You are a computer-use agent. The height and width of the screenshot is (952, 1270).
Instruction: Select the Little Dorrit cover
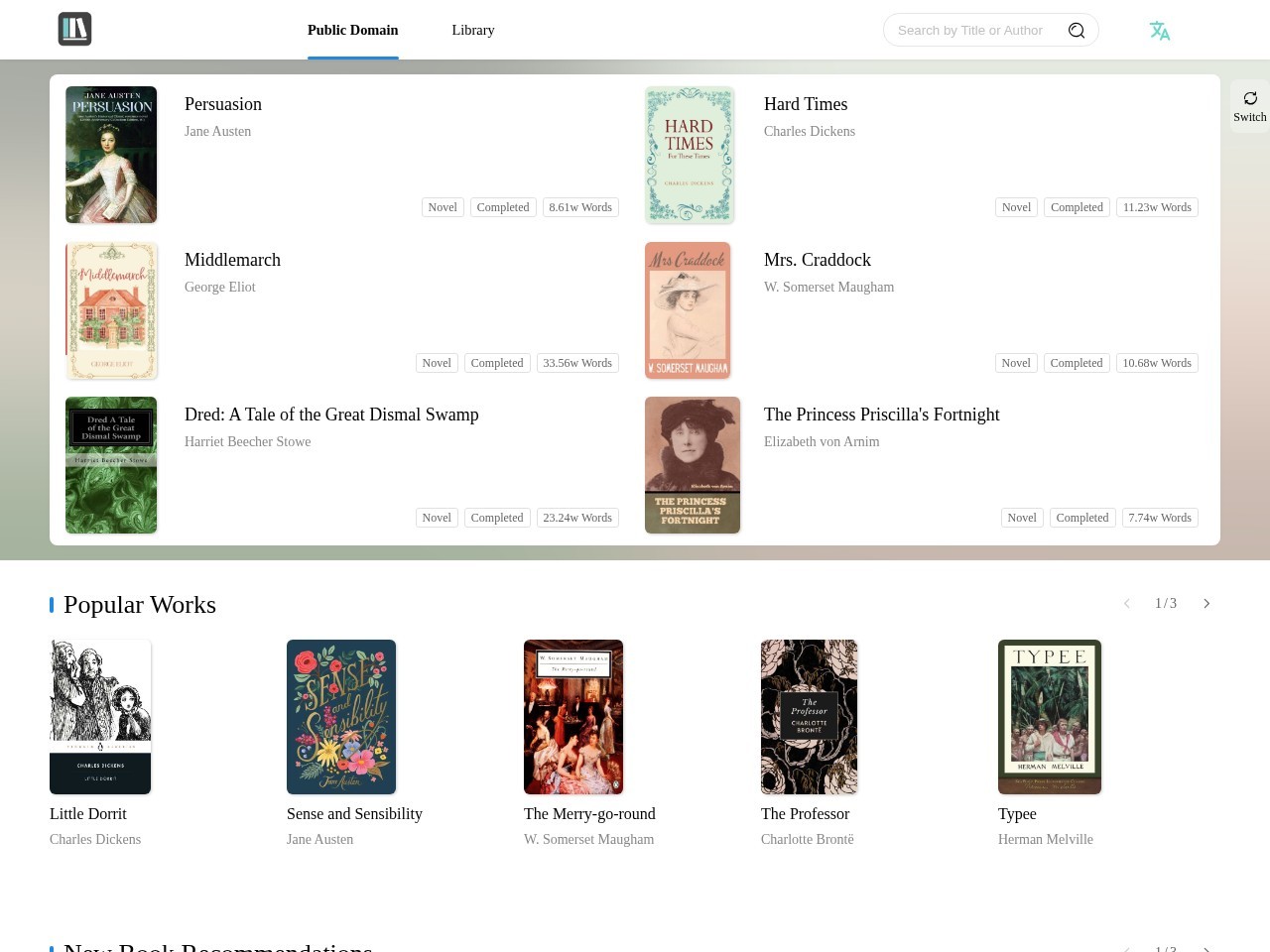point(100,717)
